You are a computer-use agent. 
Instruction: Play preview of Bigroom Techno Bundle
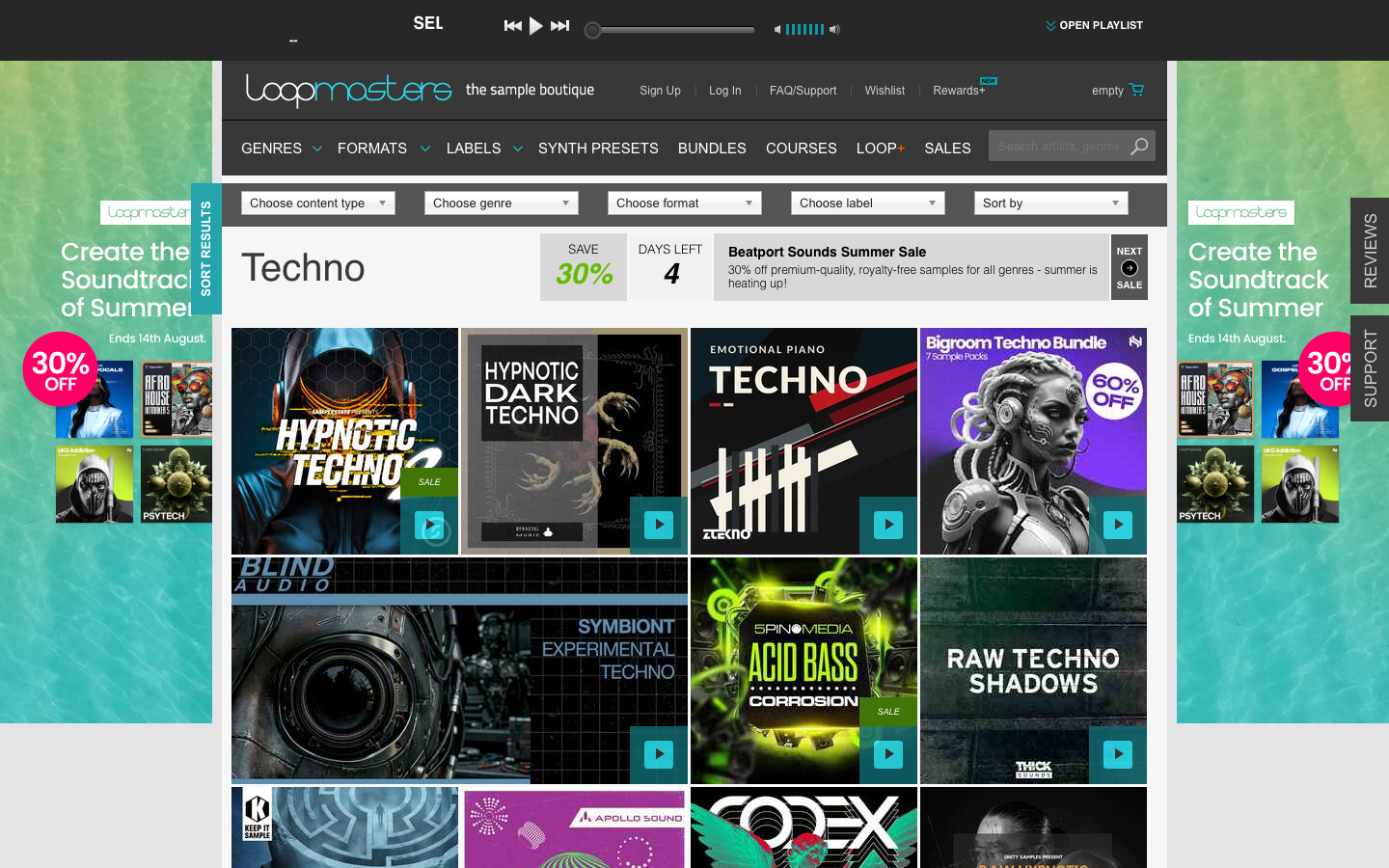click(1118, 525)
